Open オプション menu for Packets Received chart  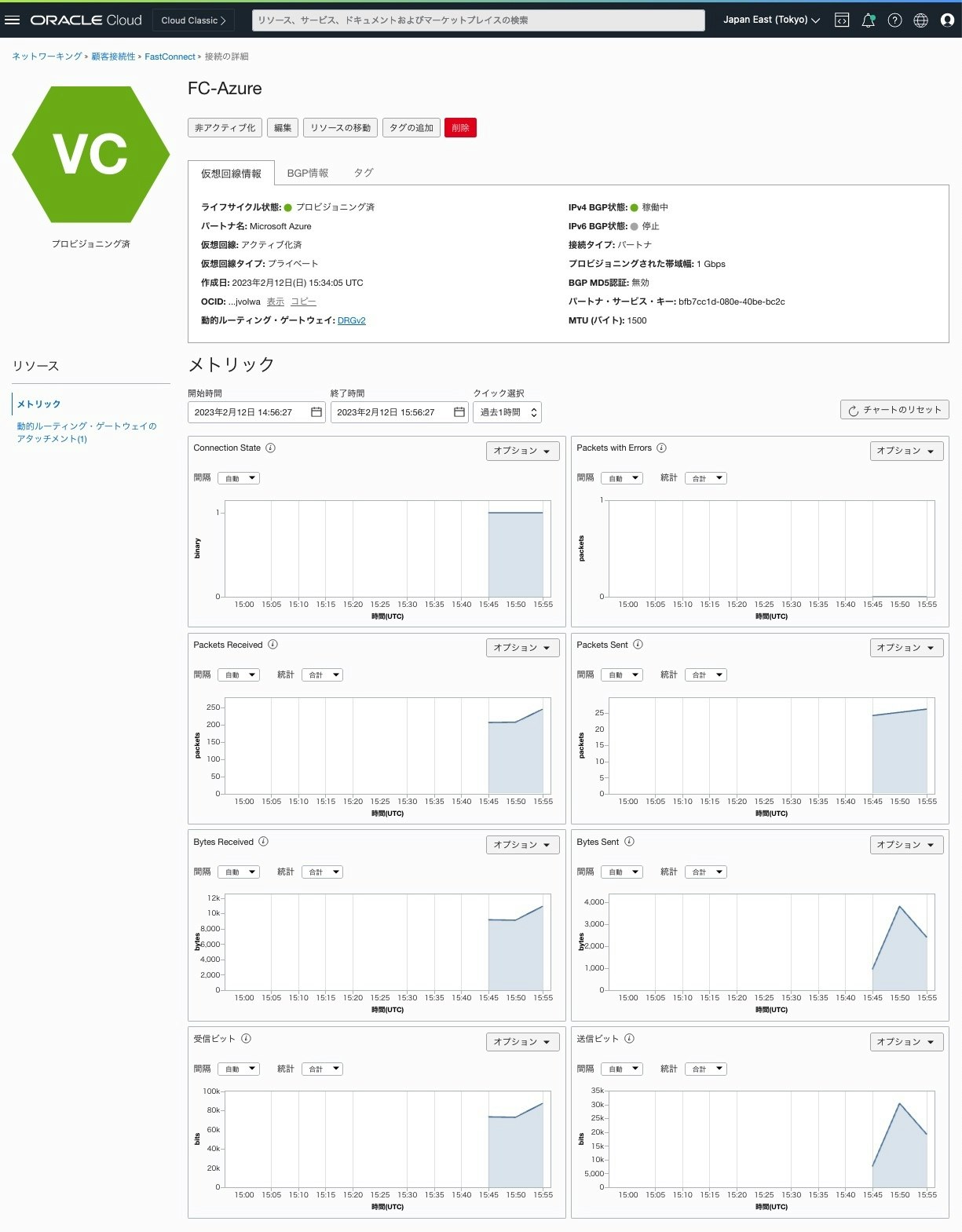tap(523, 648)
